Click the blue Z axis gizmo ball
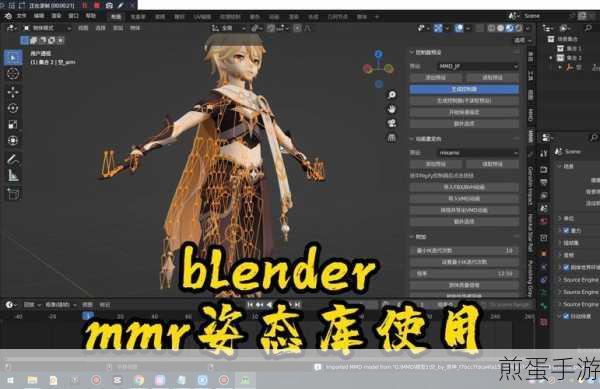Image resolution: width=600 pixels, height=389 pixels. coord(378,54)
